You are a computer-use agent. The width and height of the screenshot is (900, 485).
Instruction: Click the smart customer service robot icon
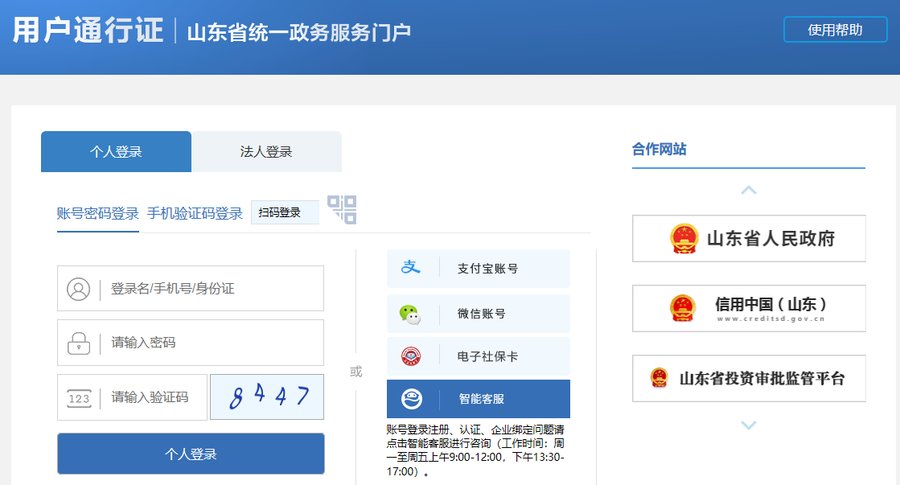(x=412, y=399)
